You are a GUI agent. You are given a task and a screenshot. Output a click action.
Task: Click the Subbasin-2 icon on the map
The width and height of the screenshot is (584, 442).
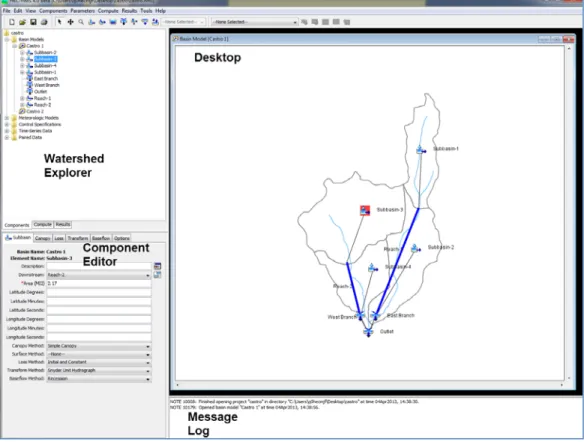[x=416, y=248]
